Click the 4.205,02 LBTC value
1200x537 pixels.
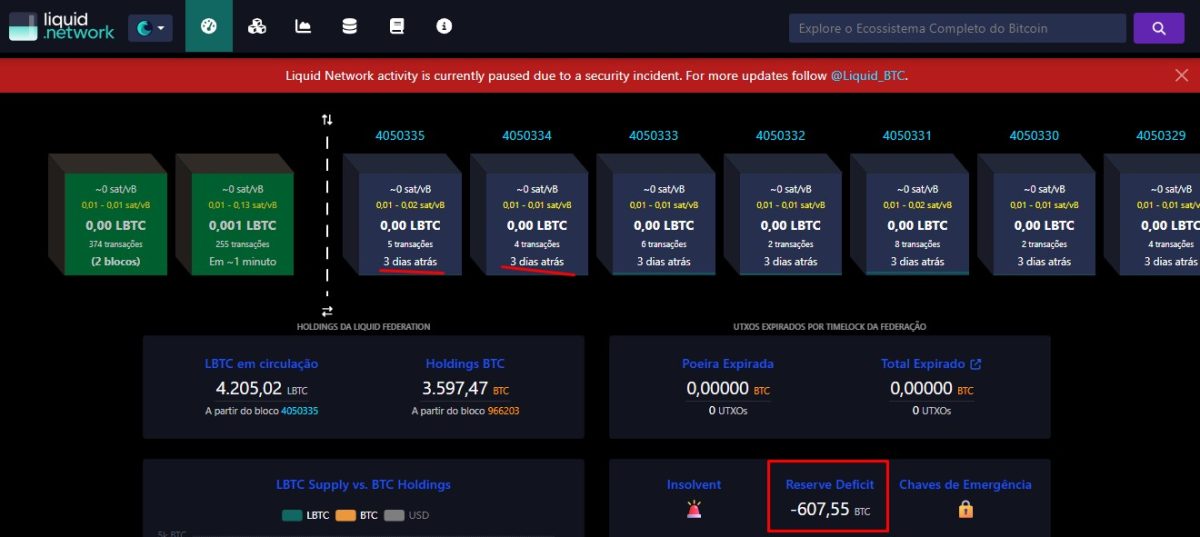[262, 388]
